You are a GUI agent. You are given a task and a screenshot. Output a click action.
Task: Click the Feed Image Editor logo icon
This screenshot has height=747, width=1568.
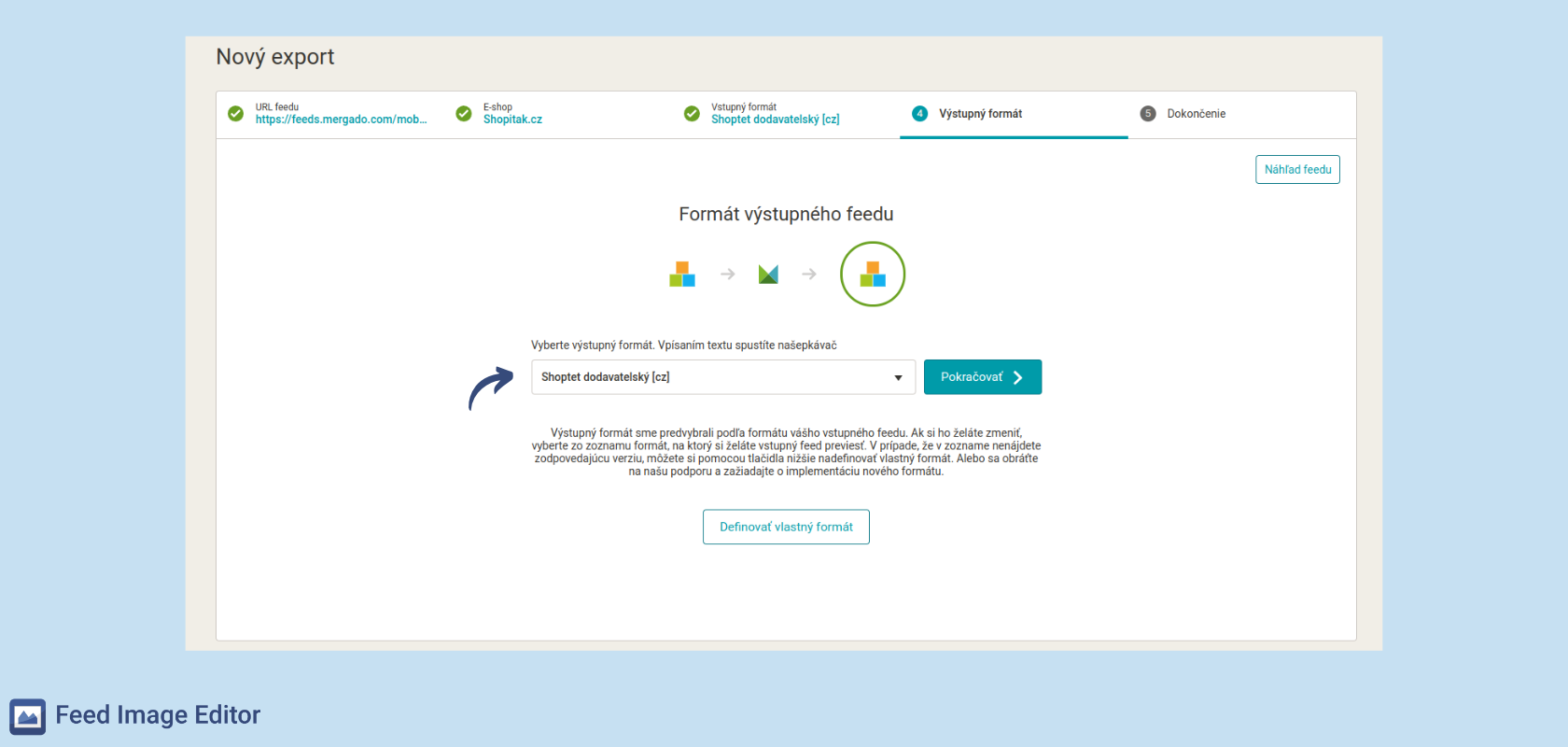click(28, 716)
